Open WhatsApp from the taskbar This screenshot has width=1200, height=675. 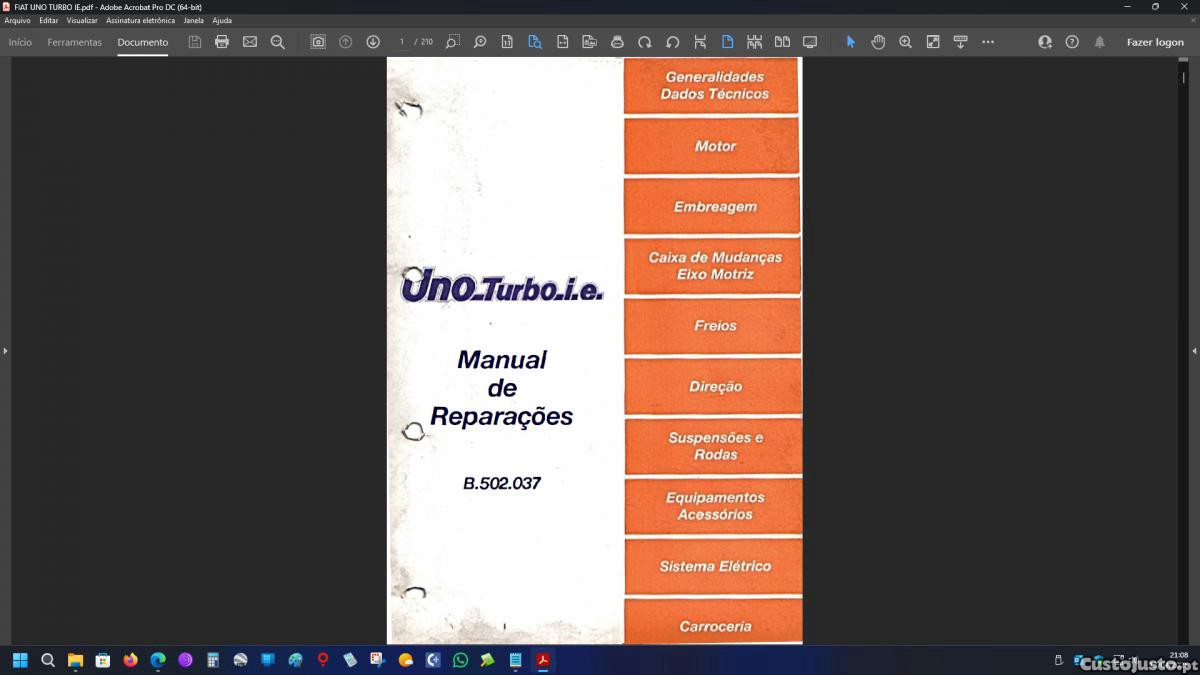pos(460,660)
